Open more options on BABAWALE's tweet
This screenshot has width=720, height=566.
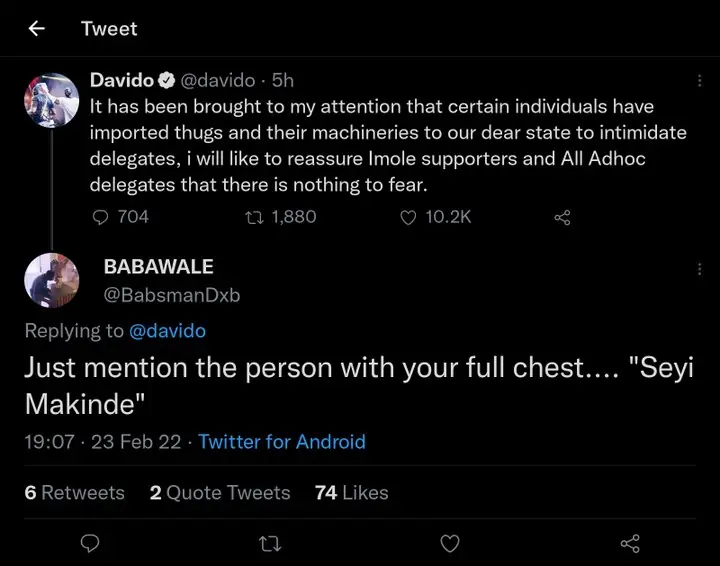point(699,269)
